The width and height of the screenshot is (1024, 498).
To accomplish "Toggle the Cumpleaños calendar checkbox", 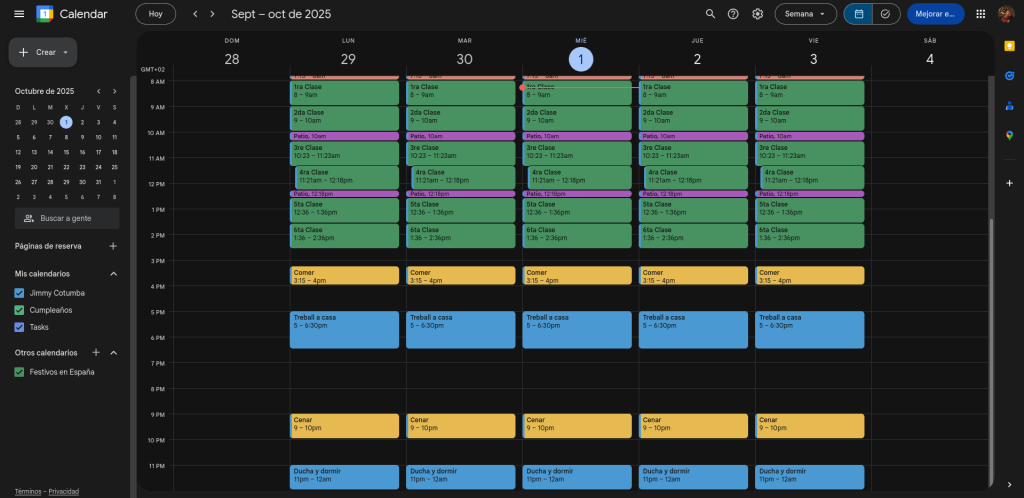I will point(19,310).
